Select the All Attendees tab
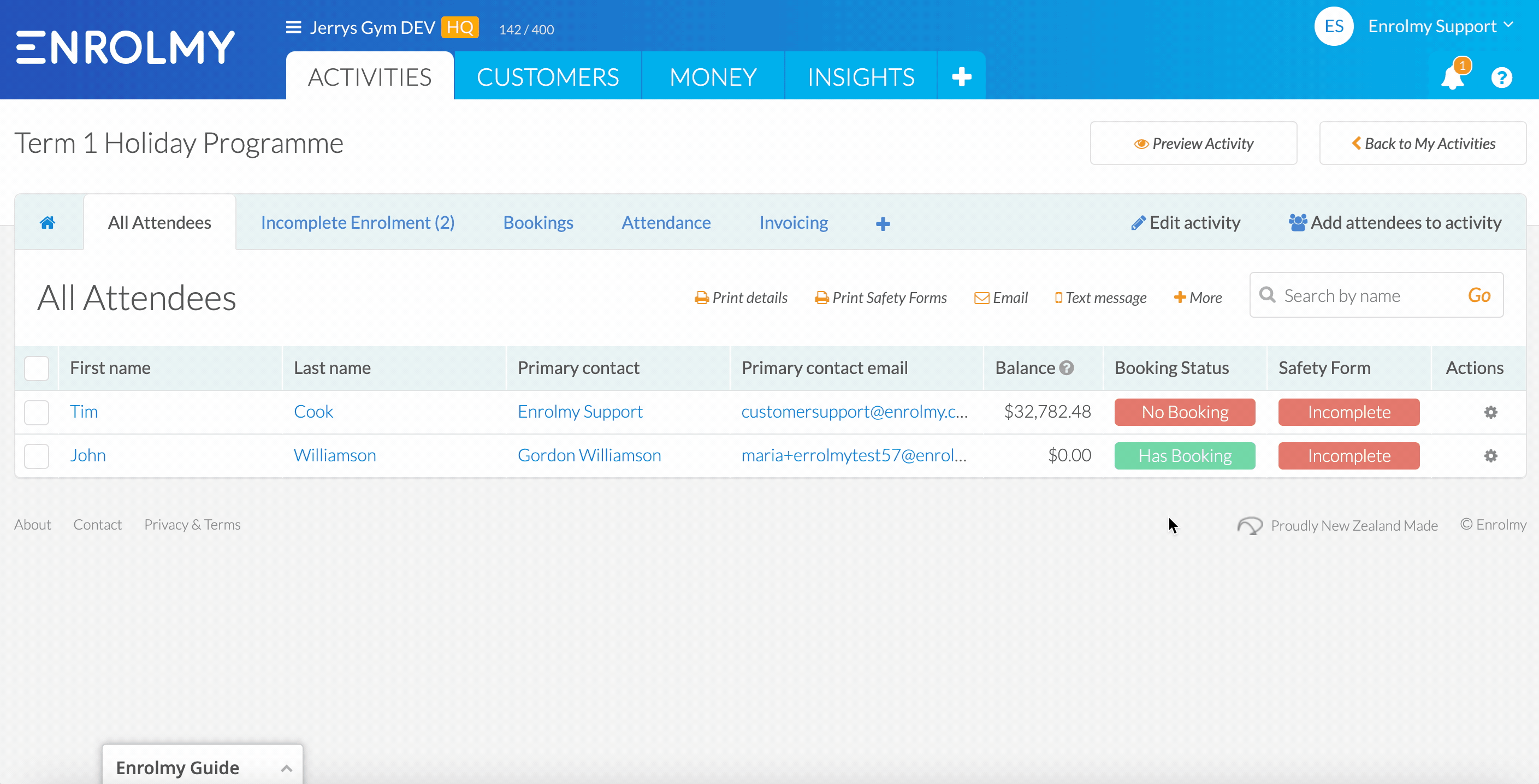 pos(159,223)
